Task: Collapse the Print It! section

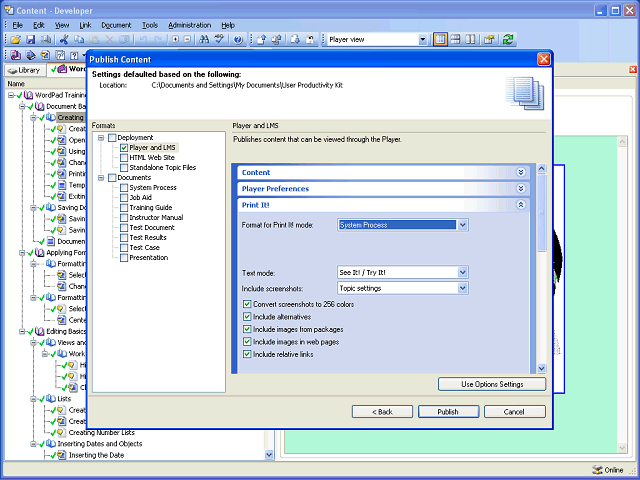Action: pyautogui.click(x=521, y=205)
